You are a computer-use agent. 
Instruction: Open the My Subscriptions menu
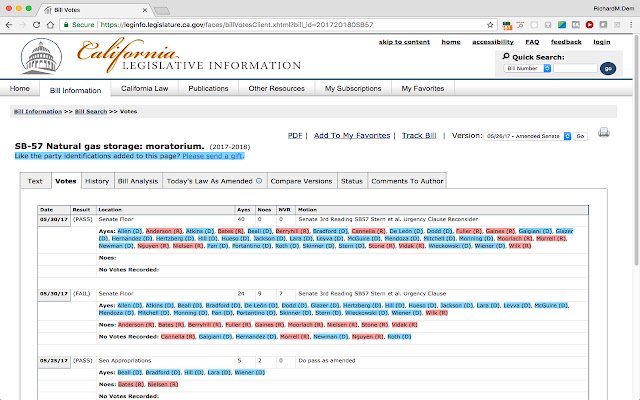coord(353,89)
